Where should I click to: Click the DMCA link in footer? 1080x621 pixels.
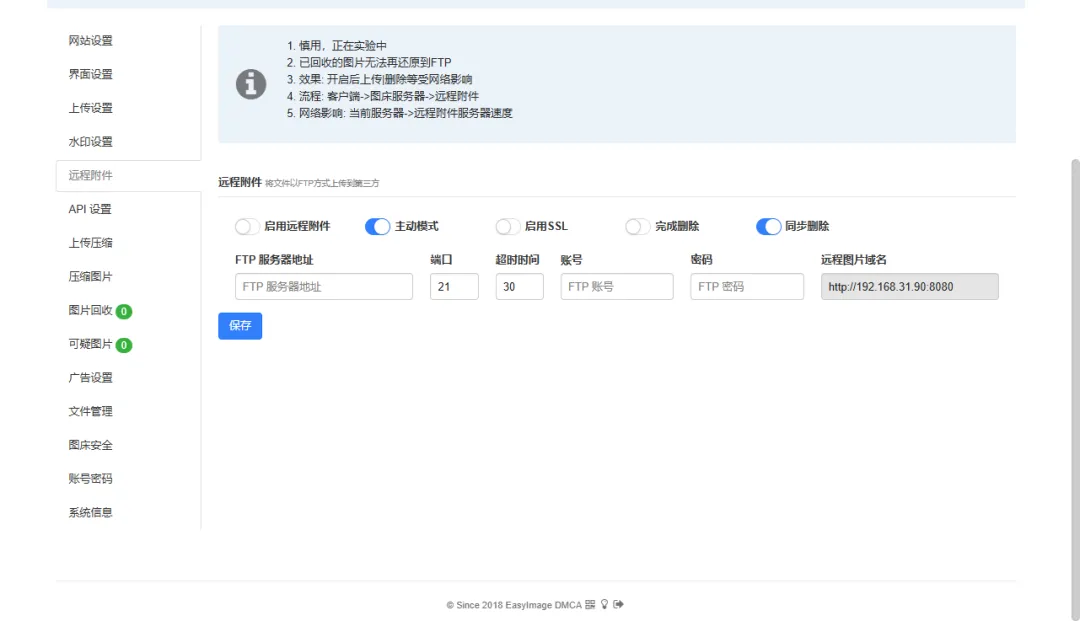[569, 605]
